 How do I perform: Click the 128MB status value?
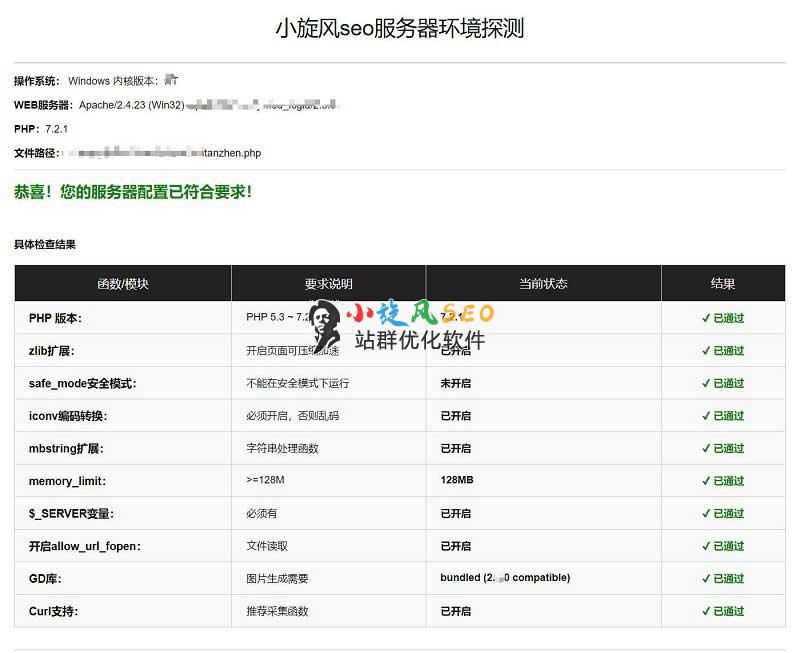point(457,480)
